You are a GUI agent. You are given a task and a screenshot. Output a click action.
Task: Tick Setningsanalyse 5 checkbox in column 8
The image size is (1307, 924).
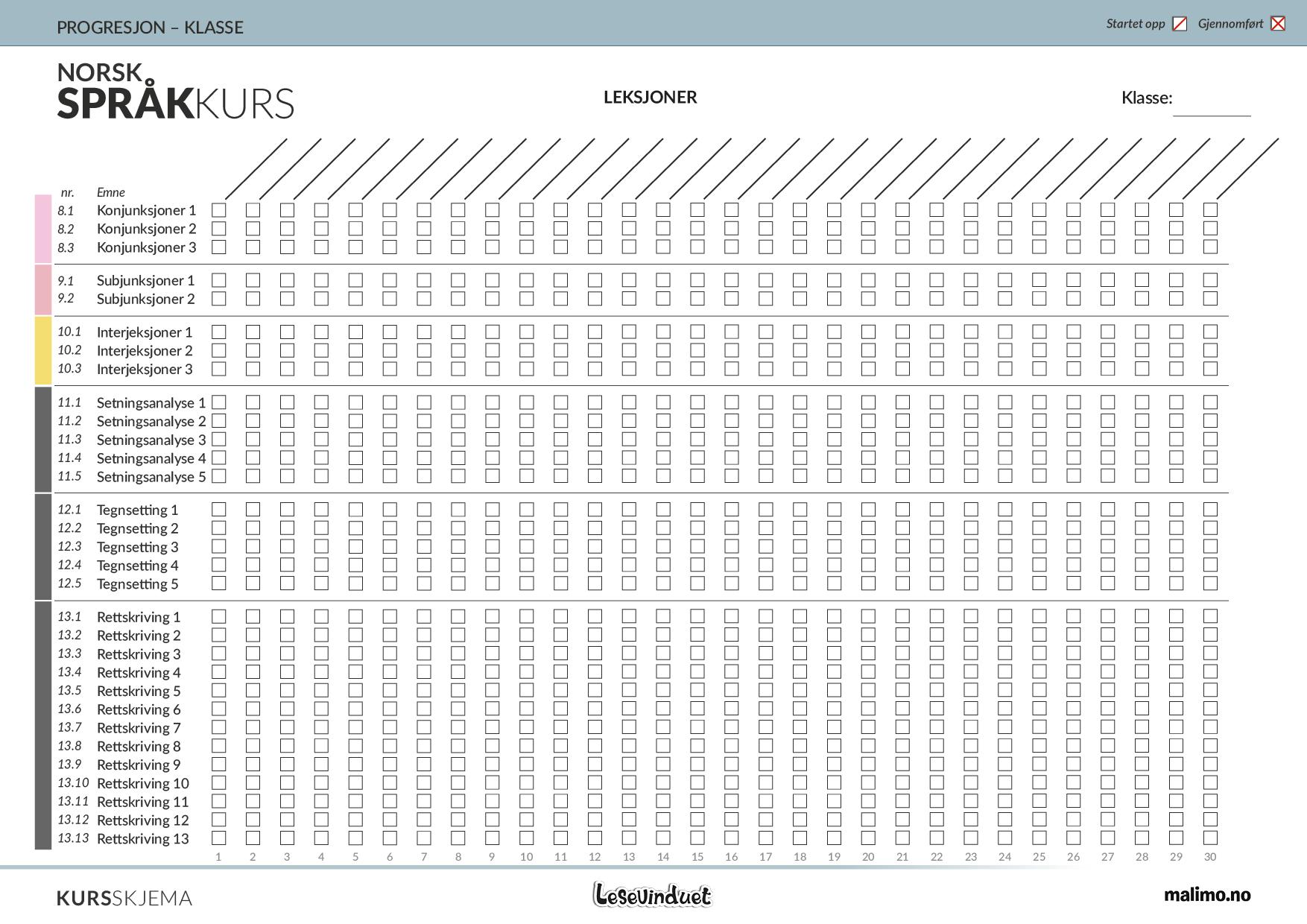(458, 476)
